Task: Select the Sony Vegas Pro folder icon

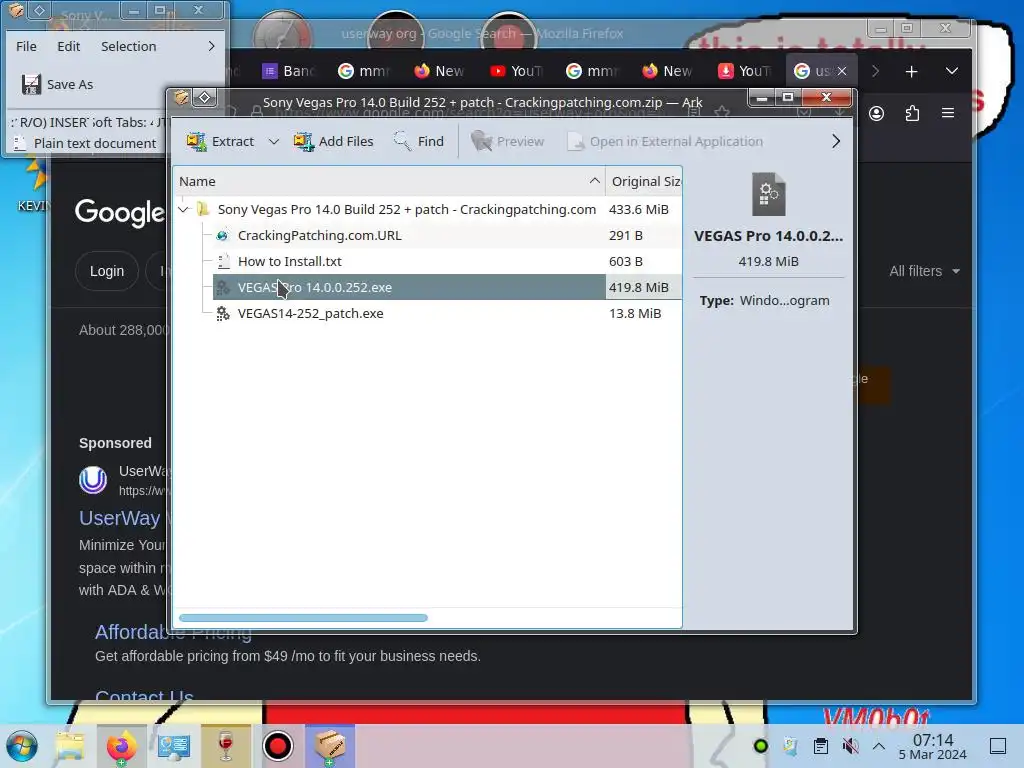Action: coord(203,209)
